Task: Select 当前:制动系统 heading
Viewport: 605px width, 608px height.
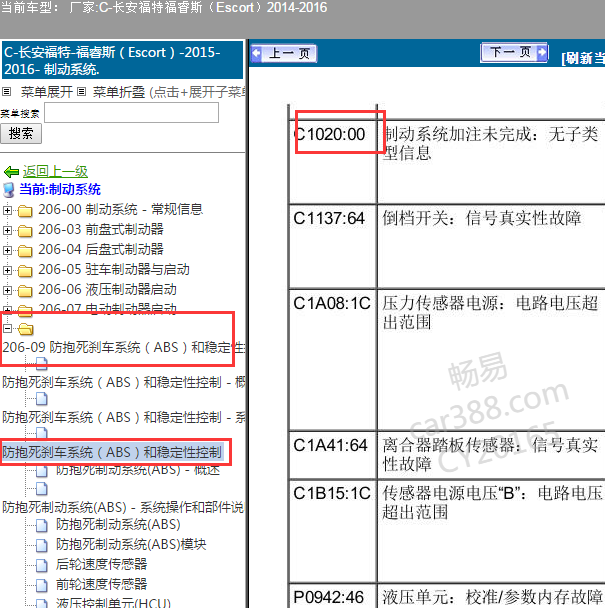Action: [60, 190]
